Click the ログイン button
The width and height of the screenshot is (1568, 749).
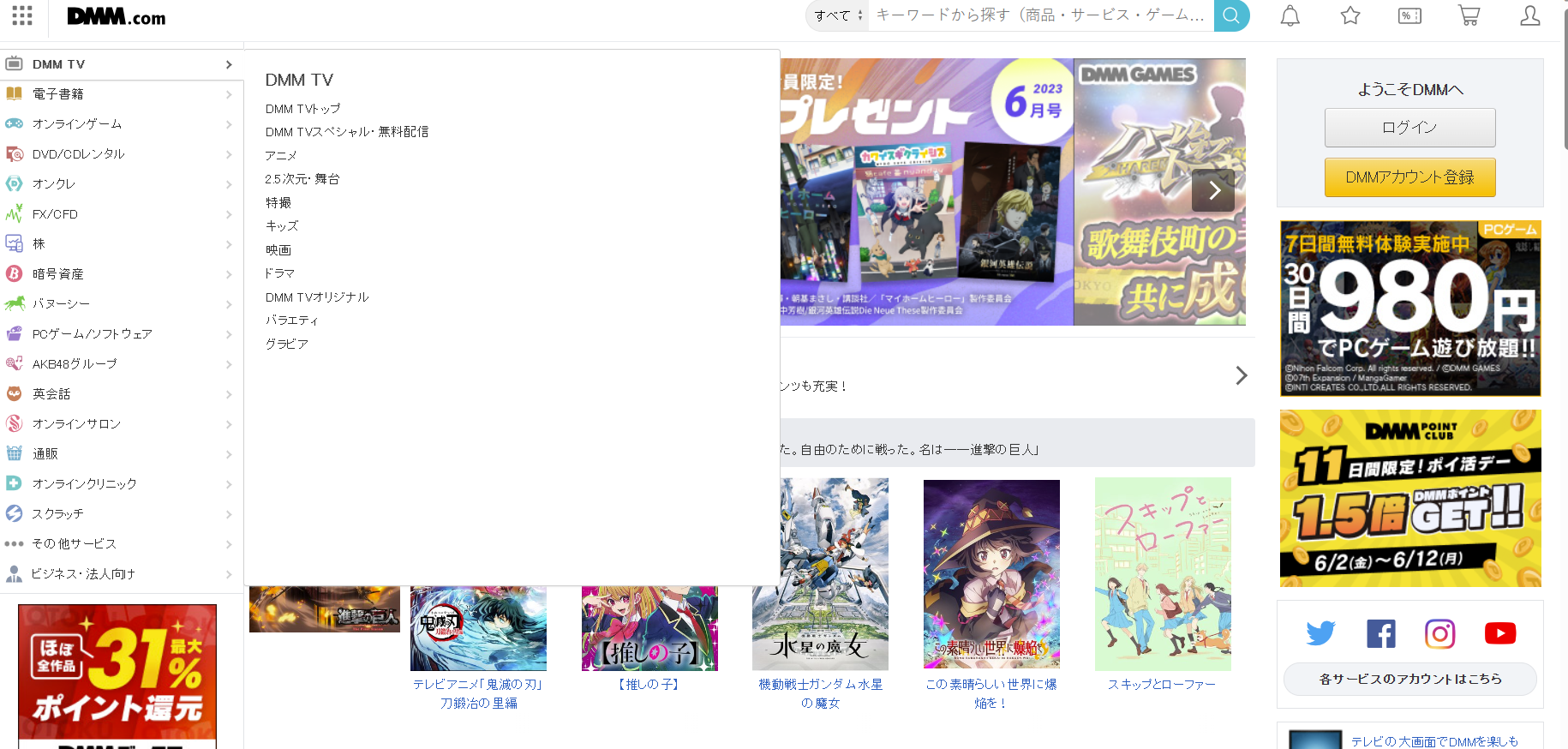[1410, 128]
